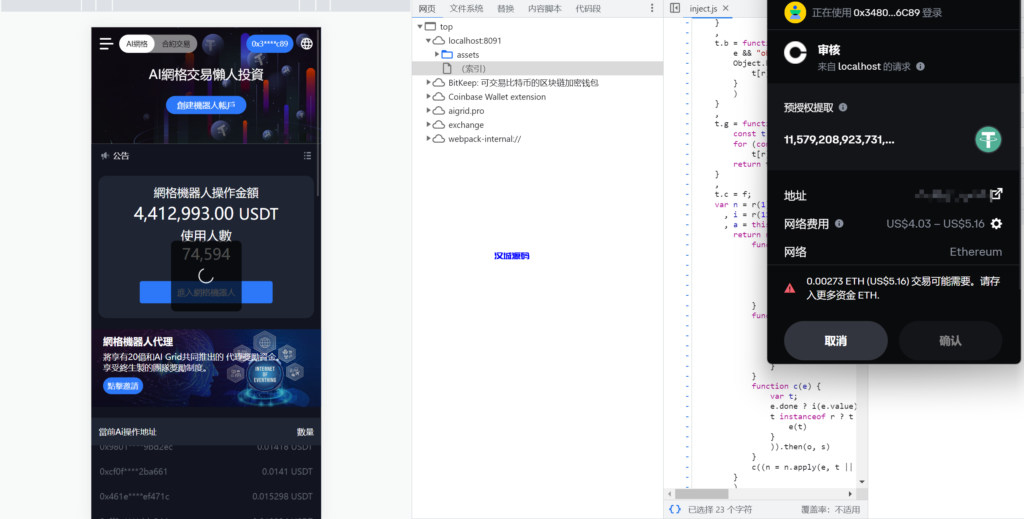Image resolution: width=1024 pixels, height=519 pixels.
Task: Switch to the 文件系统 tab
Action: [x=465, y=8]
